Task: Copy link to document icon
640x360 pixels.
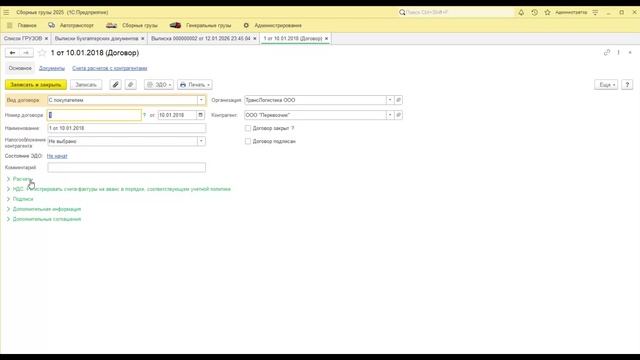Action: [x=607, y=52]
